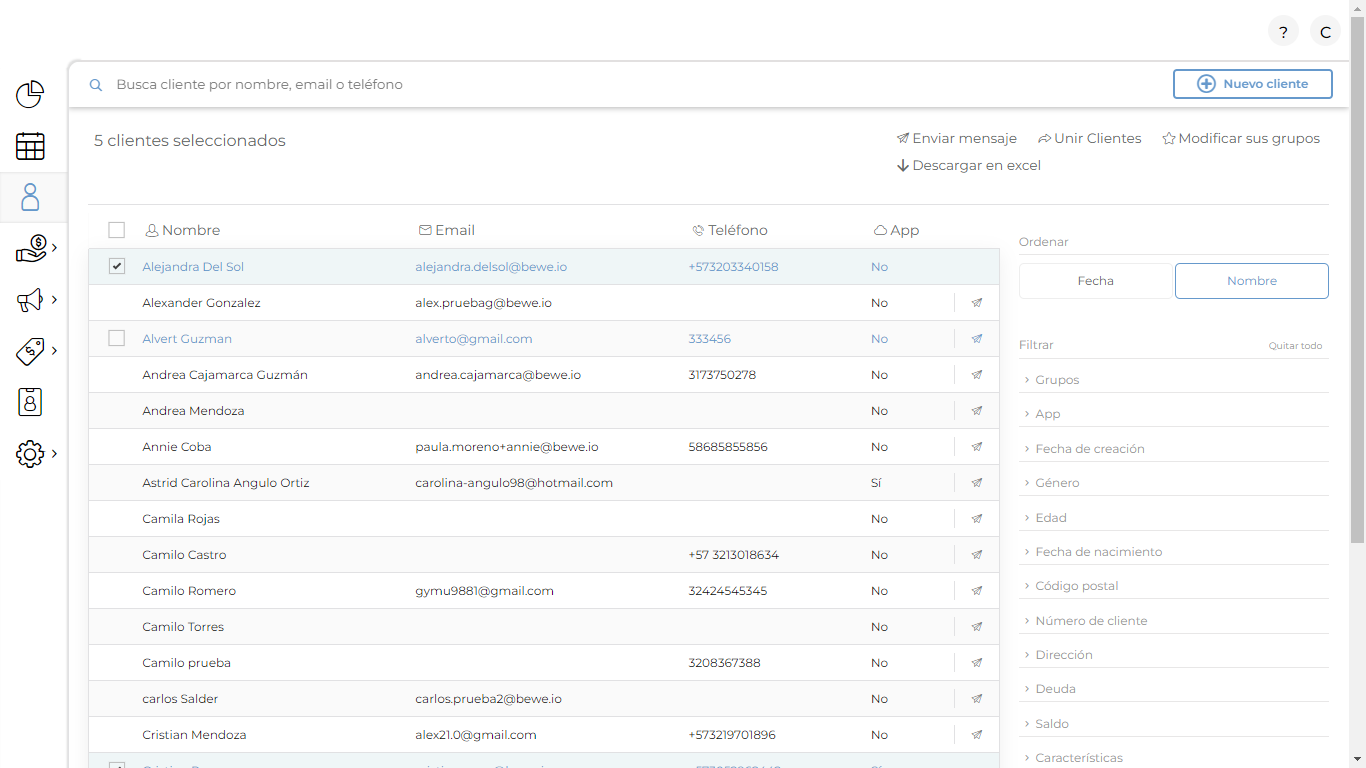Send message icon for Andrea Cajamarca Guzmán
1366x768 pixels.
[x=977, y=375]
